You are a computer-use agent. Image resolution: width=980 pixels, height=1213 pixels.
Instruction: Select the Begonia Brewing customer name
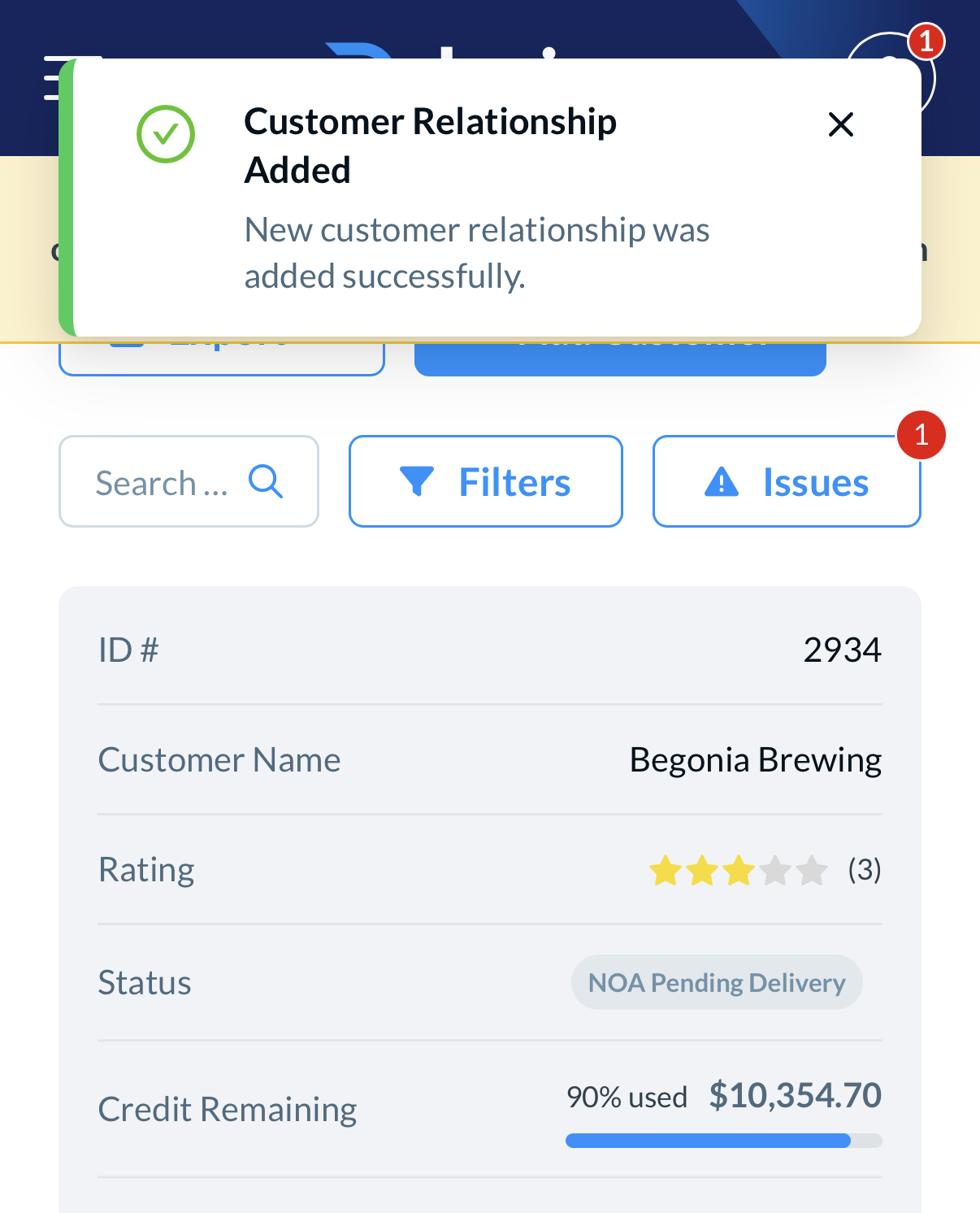point(755,760)
